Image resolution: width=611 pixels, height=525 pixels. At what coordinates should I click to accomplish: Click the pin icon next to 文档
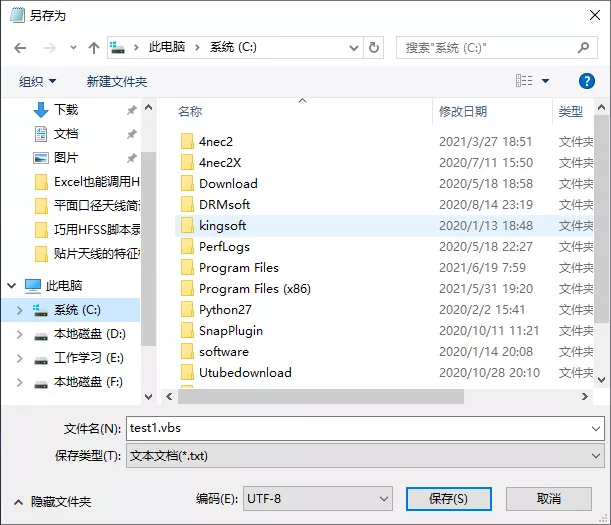132,134
